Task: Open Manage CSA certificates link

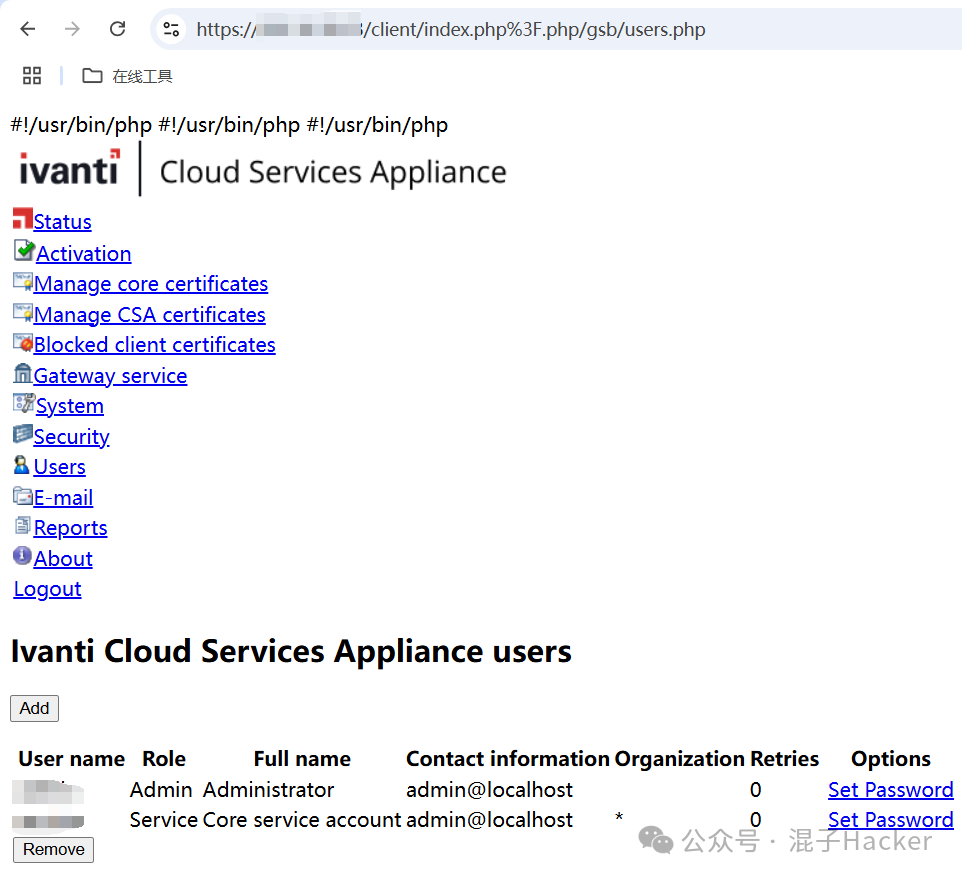Action: 150,315
